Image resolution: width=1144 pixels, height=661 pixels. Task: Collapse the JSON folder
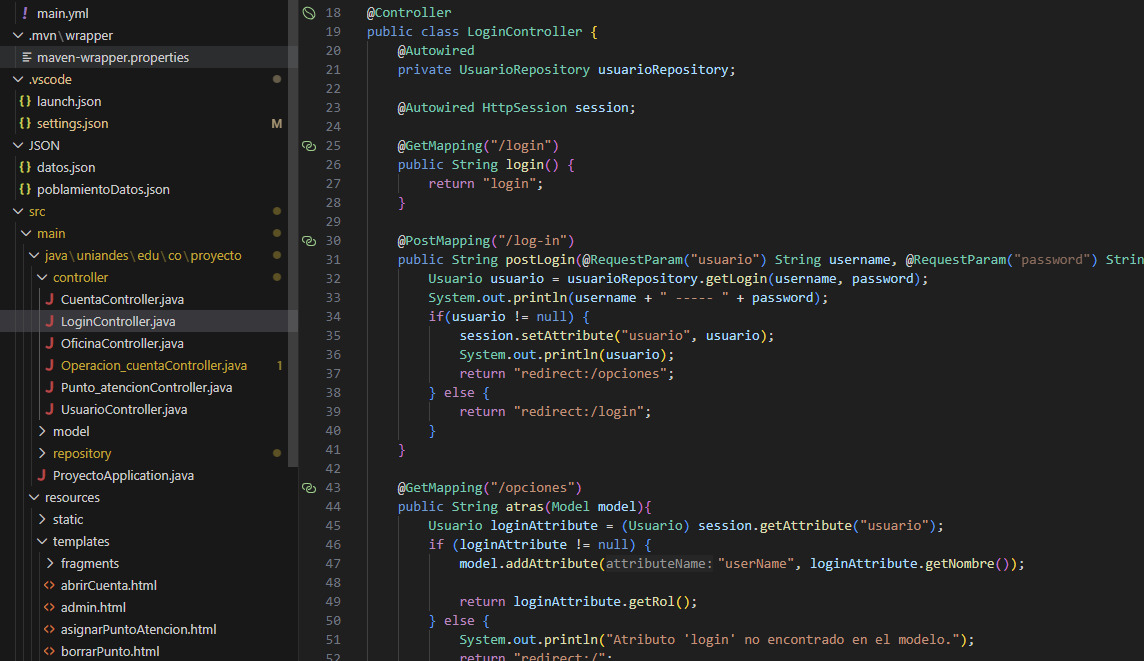click(18, 145)
